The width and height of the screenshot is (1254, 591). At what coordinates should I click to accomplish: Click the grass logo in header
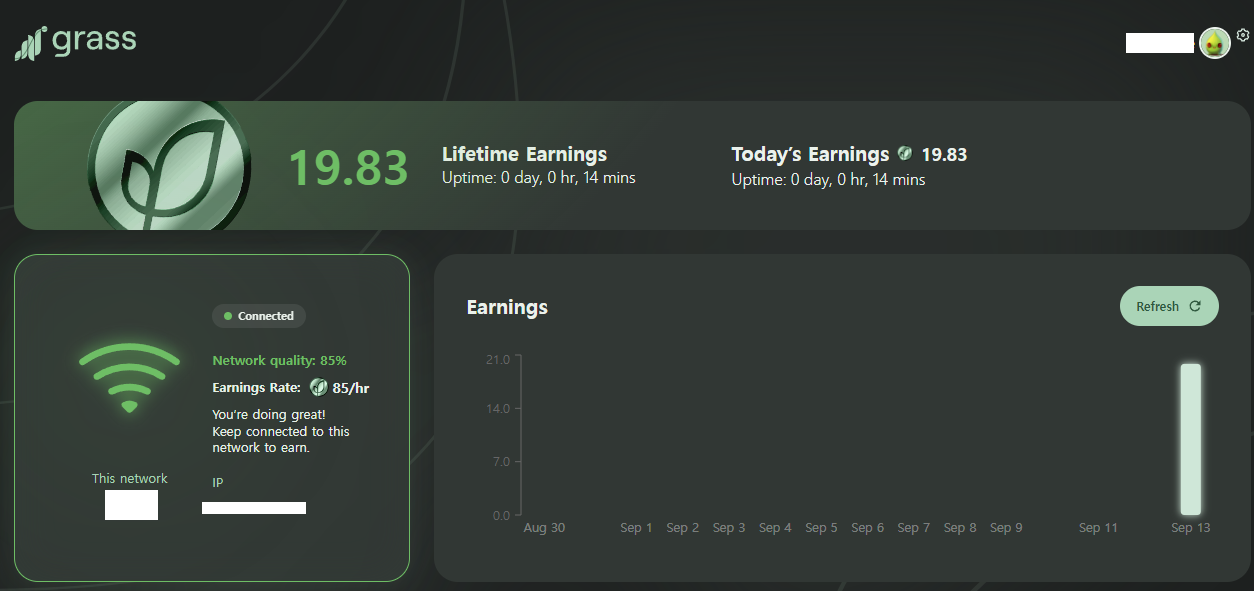pyautogui.click(x=75, y=43)
